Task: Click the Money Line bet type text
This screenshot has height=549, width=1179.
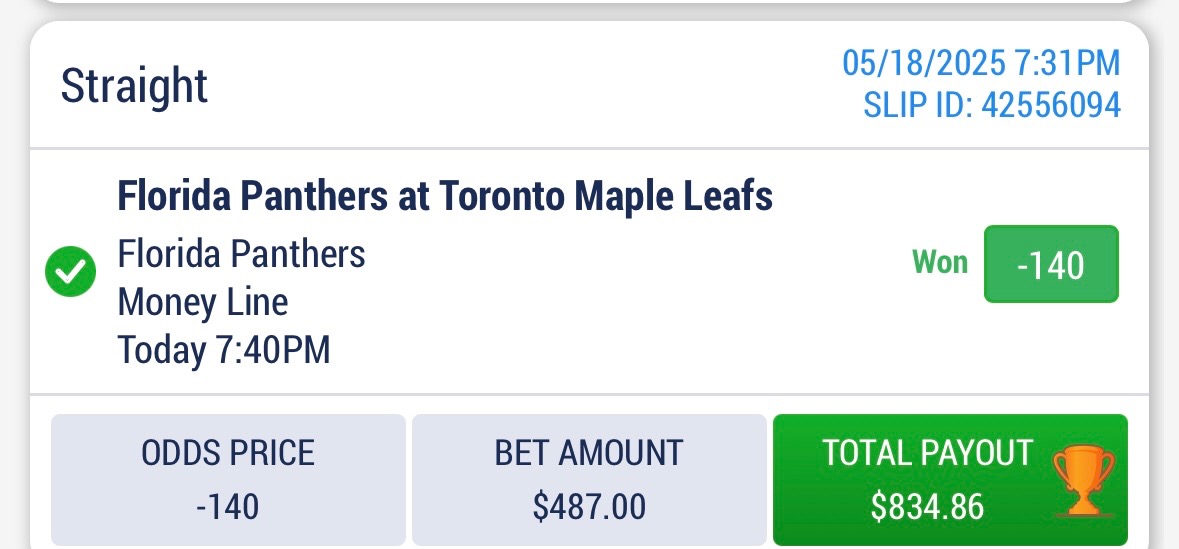Action: 203,302
